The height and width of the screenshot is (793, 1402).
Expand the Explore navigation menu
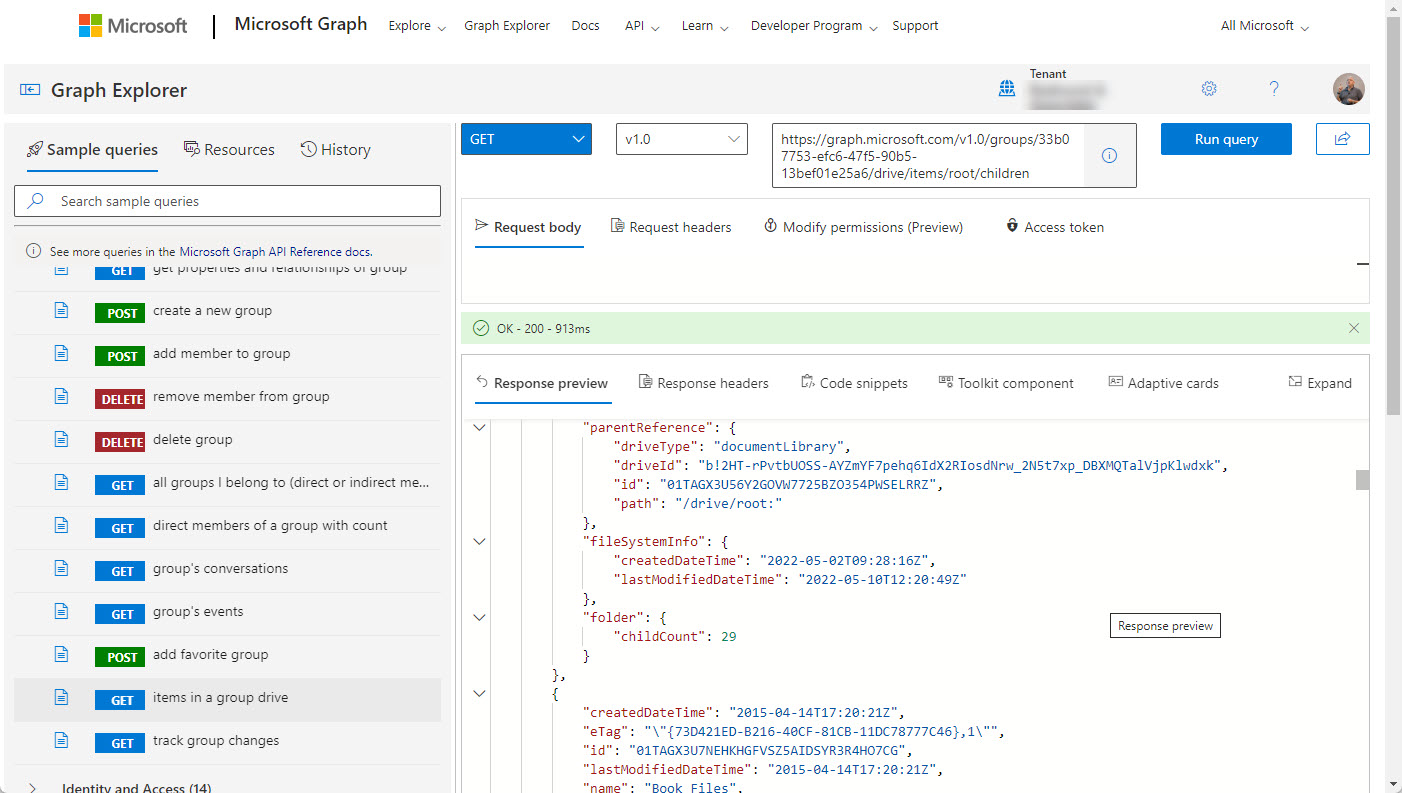[x=417, y=26]
